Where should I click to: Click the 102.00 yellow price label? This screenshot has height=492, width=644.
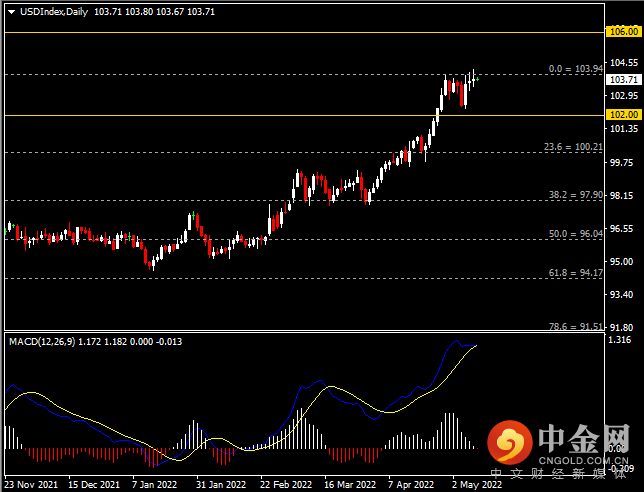[624, 115]
